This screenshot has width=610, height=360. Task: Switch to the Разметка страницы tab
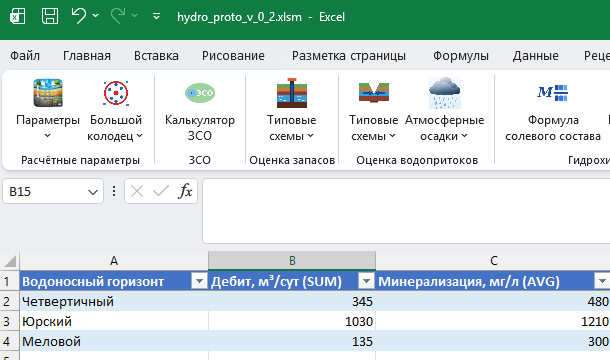pyautogui.click(x=349, y=56)
